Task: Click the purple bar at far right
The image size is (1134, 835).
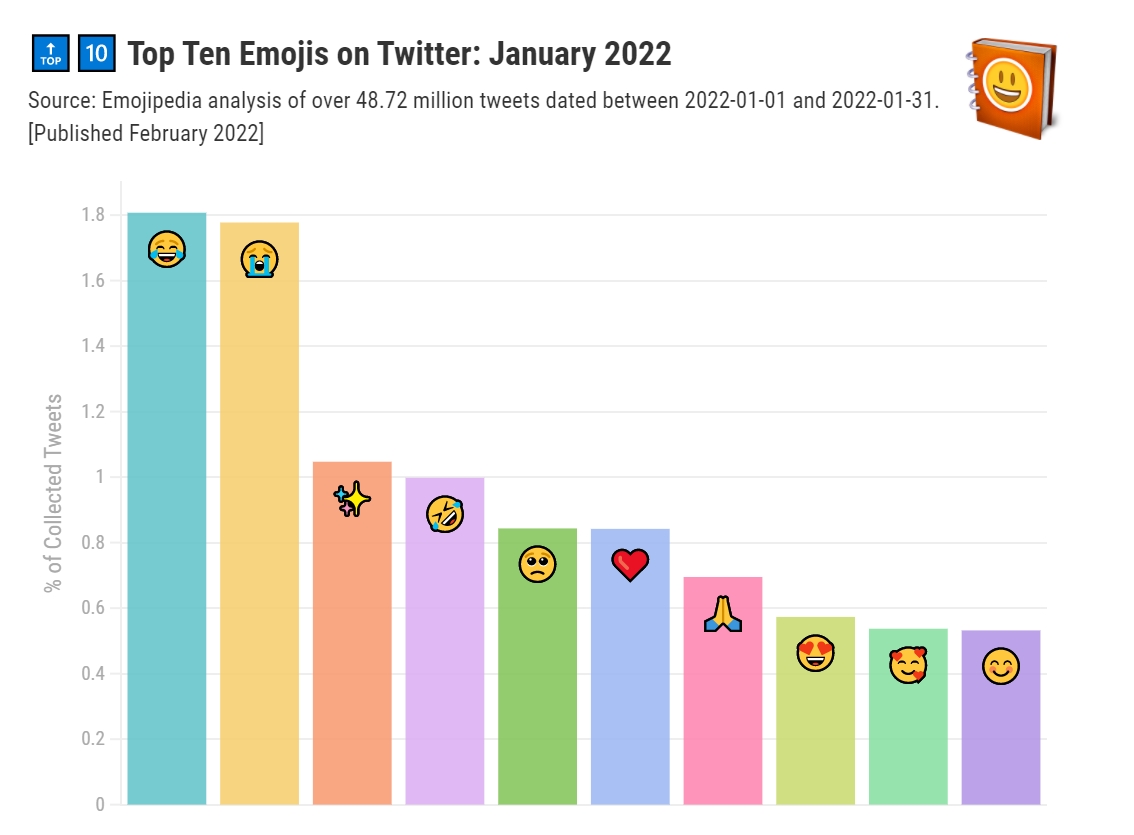Action: click(x=1000, y=740)
